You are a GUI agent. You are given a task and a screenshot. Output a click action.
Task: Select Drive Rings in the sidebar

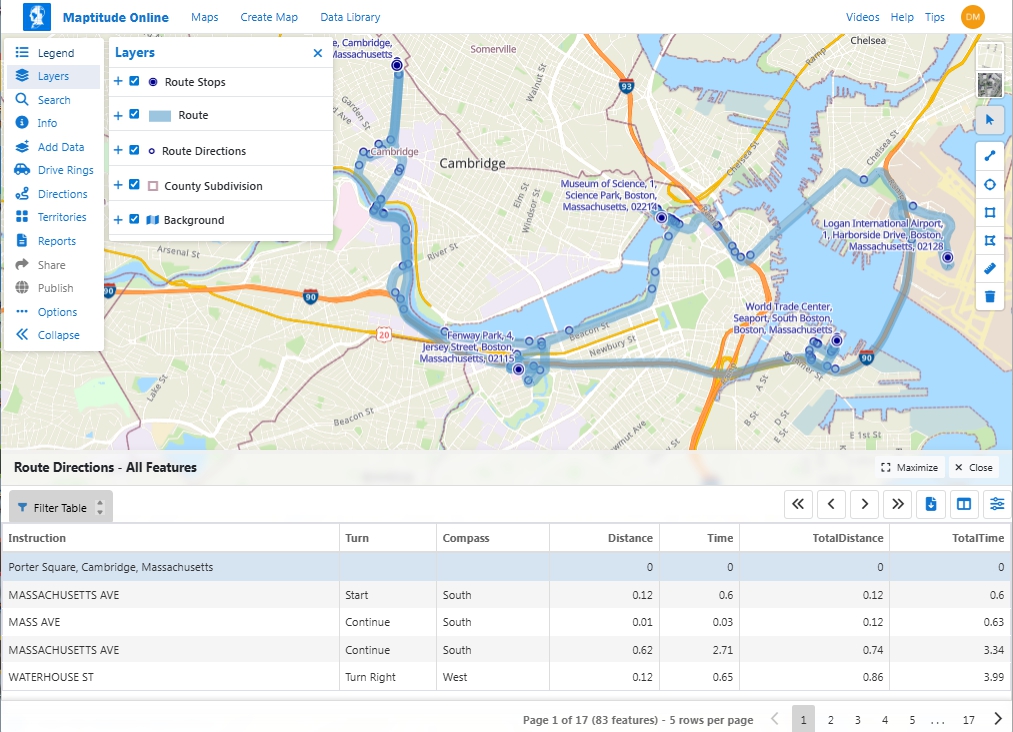(x=65, y=171)
